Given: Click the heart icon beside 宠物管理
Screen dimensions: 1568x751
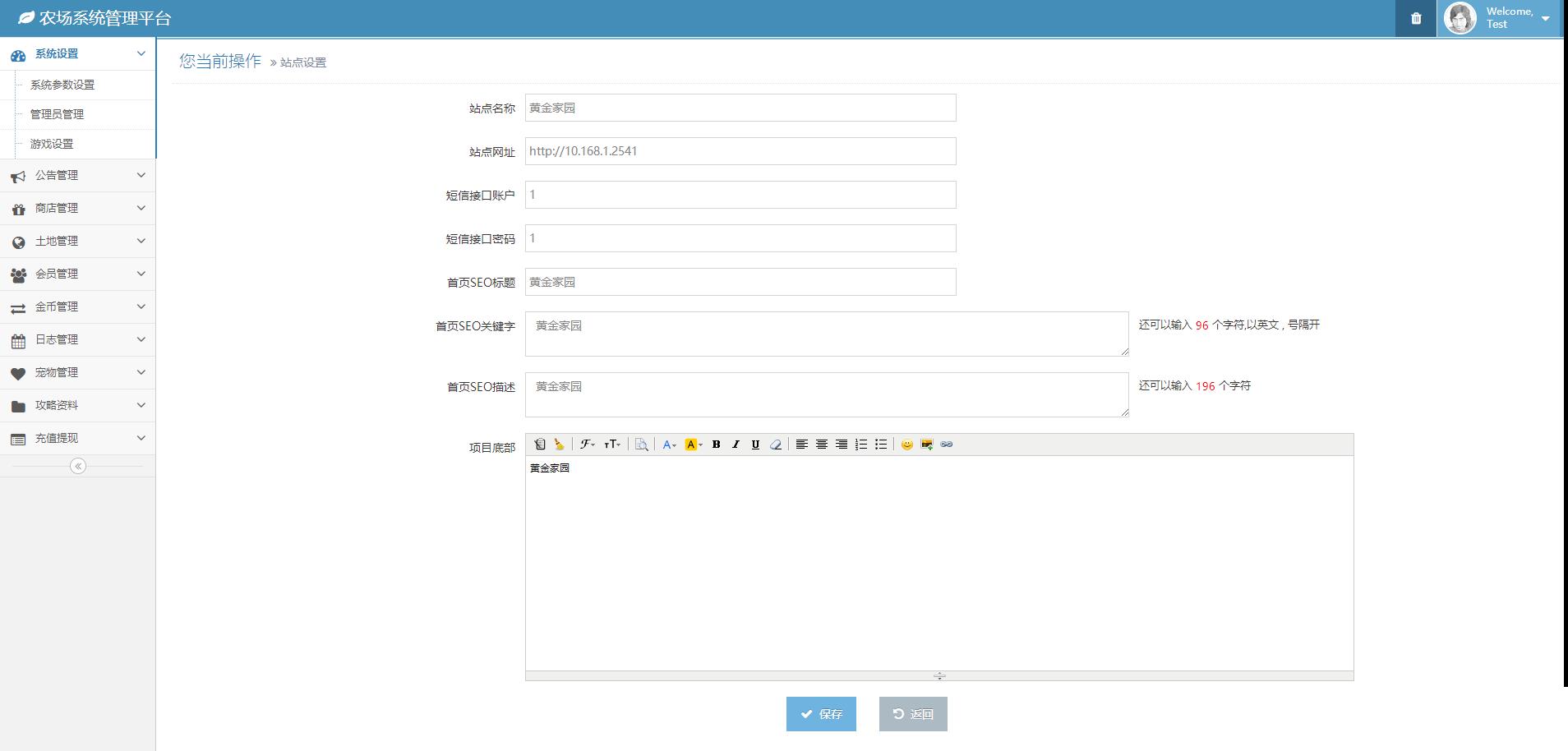Looking at the screenshot, I should [18, 373].
